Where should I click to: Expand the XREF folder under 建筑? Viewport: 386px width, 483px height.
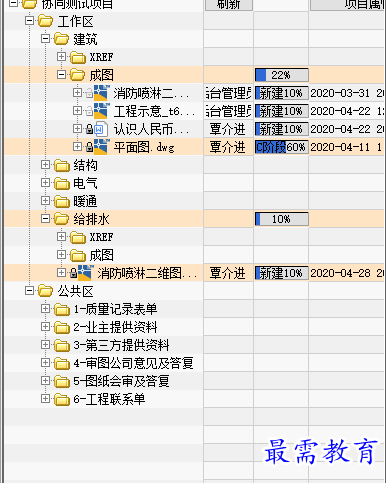(61, 57)
